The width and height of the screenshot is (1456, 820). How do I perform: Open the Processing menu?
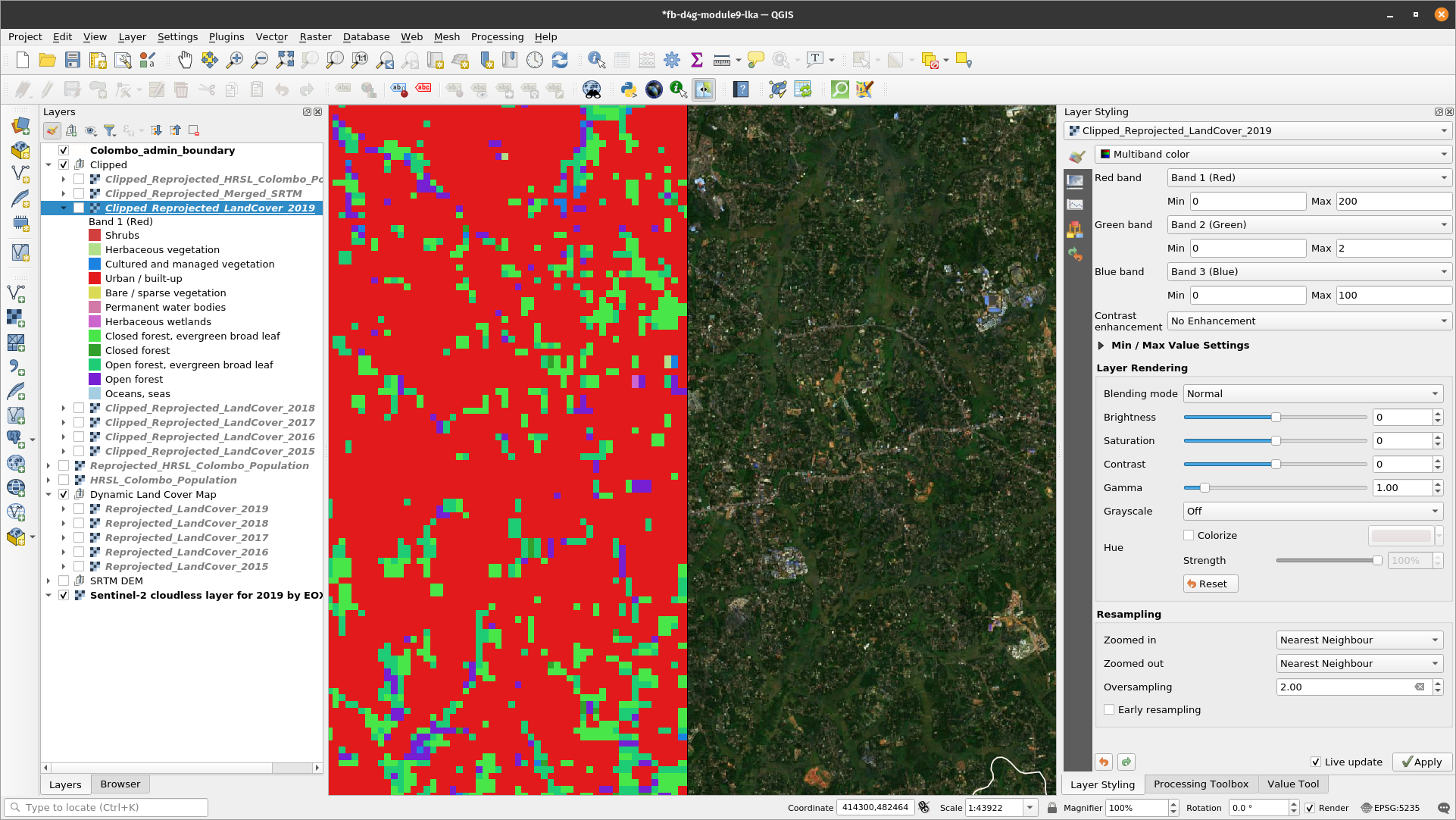(x=497, y=37)
